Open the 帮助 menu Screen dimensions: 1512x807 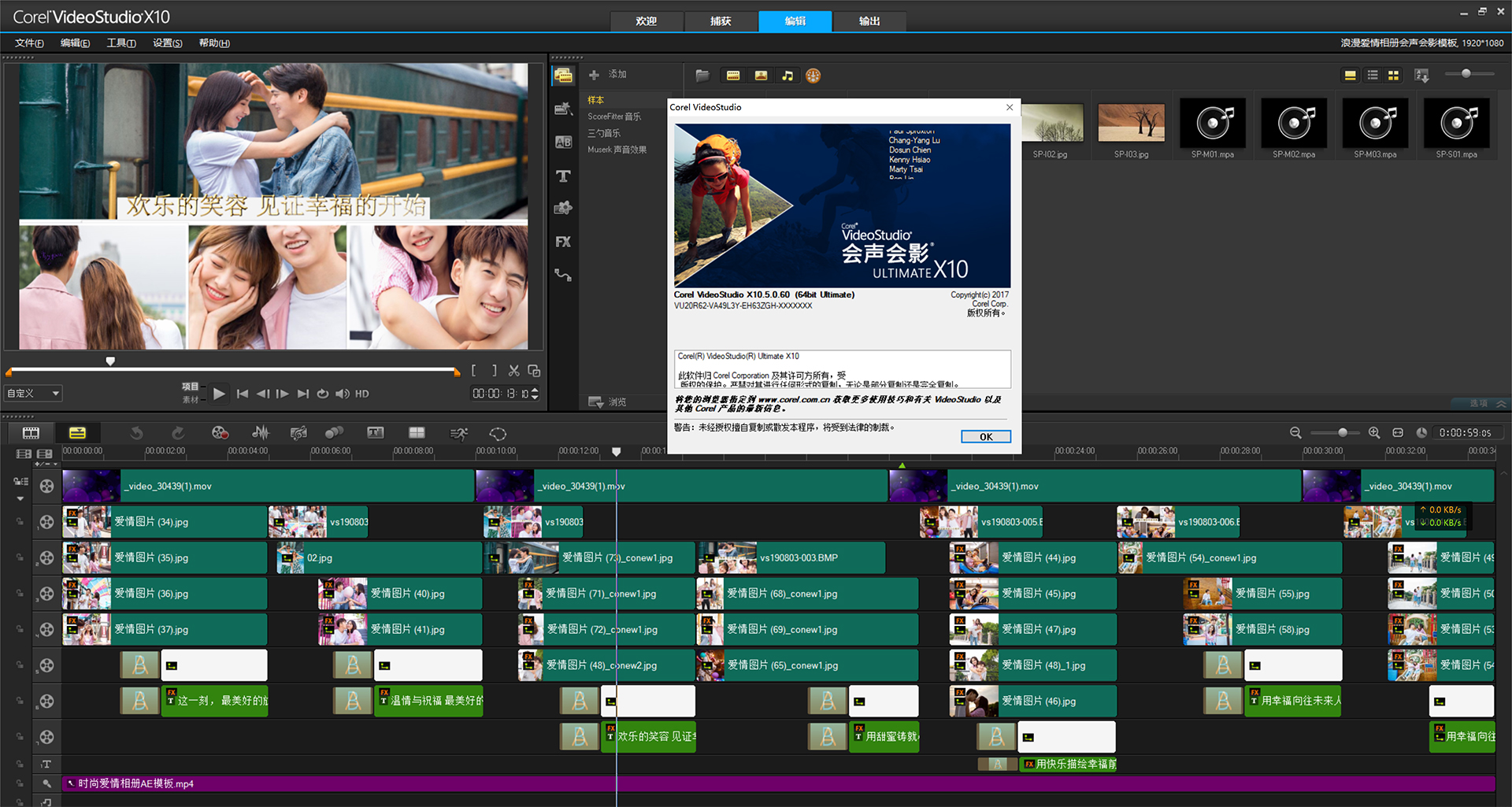click(x=214, y=43)
